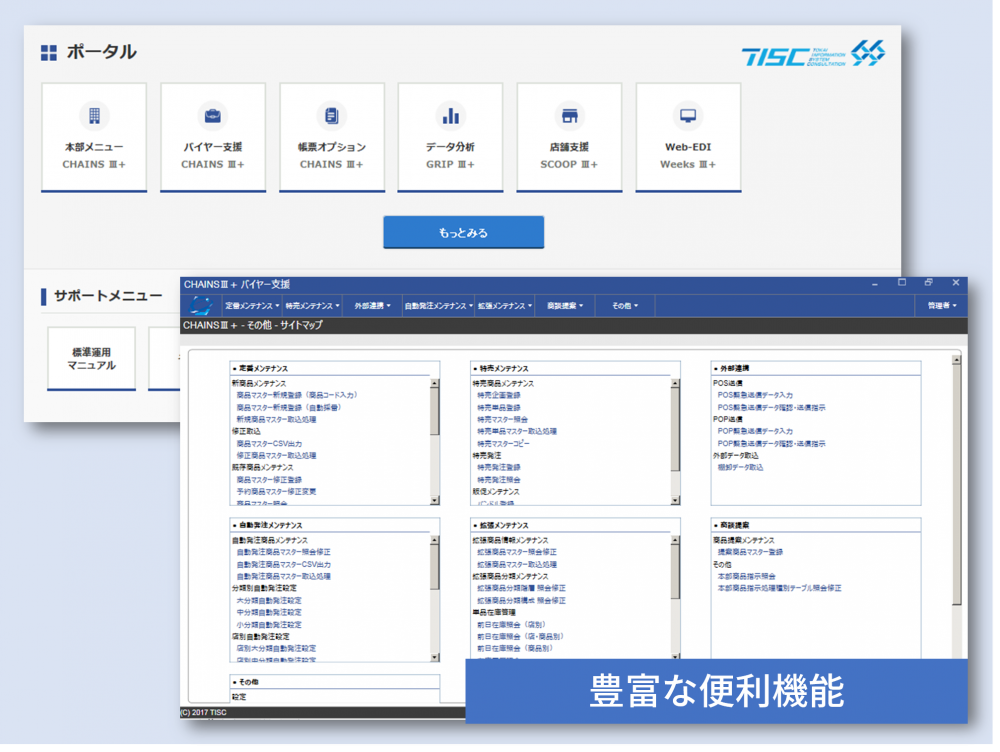Image resolution: width=1000 pixels, height=752 pixels.
Task: Click 特売メンテナンス panel scrollbar up arrow
Action: pyautogui.click(x=675, y=384)
